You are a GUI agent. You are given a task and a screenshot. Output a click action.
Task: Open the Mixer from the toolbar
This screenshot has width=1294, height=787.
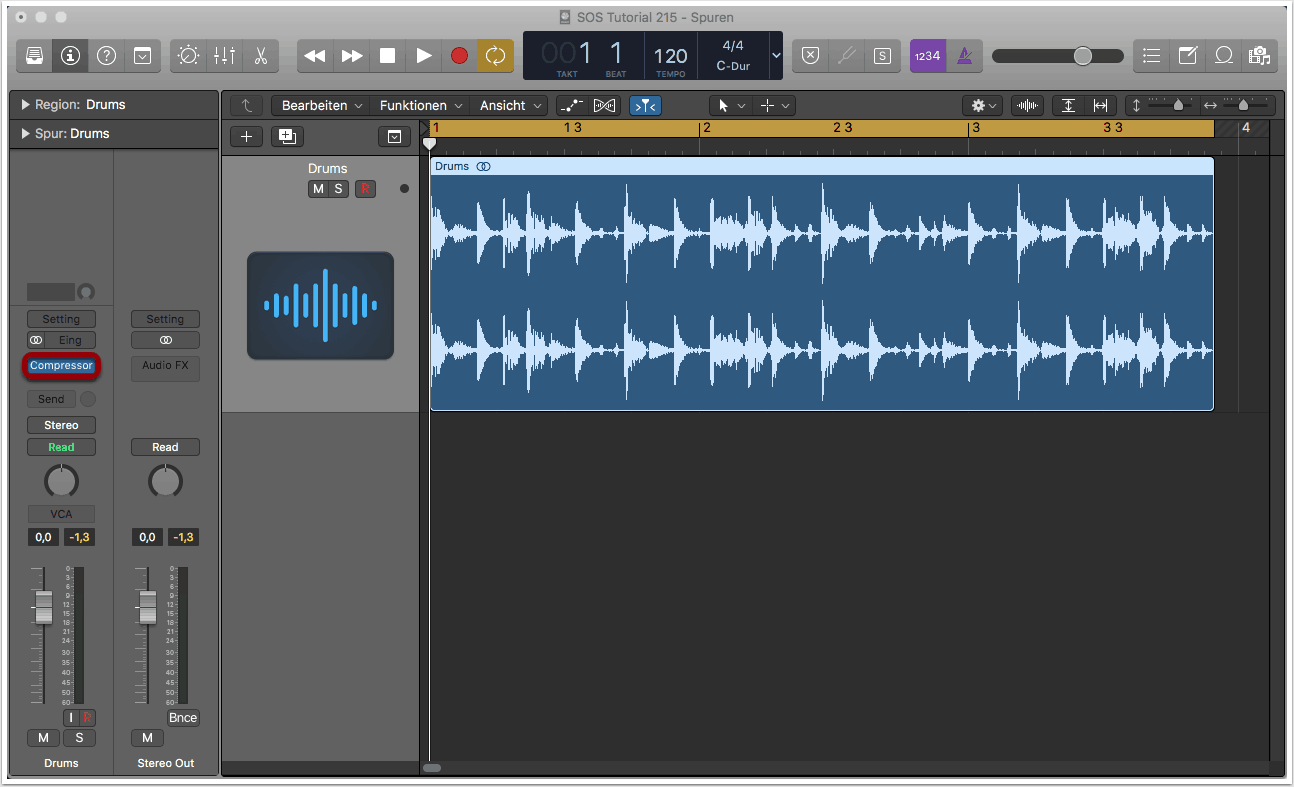click(x=224, y=56)
